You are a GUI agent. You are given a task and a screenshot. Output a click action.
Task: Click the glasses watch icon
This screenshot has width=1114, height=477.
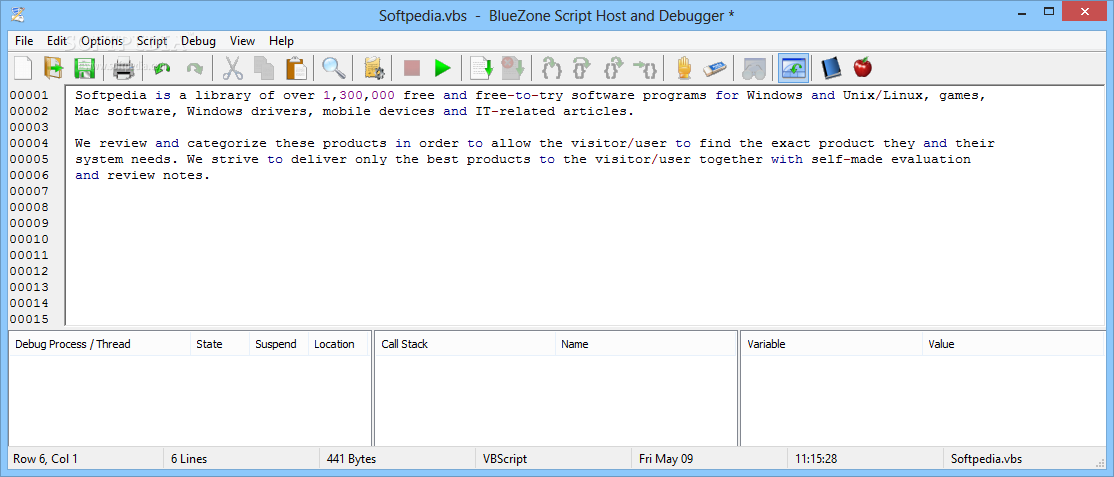click(x=754, y=68)
